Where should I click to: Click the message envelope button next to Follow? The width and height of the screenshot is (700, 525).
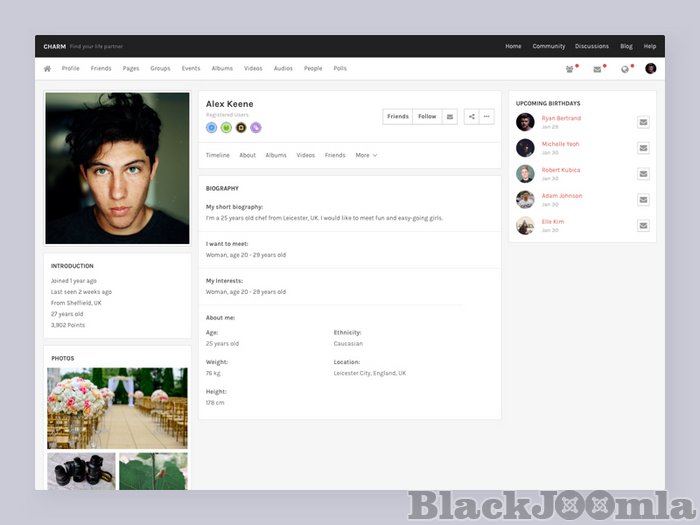tap(450, 117)
